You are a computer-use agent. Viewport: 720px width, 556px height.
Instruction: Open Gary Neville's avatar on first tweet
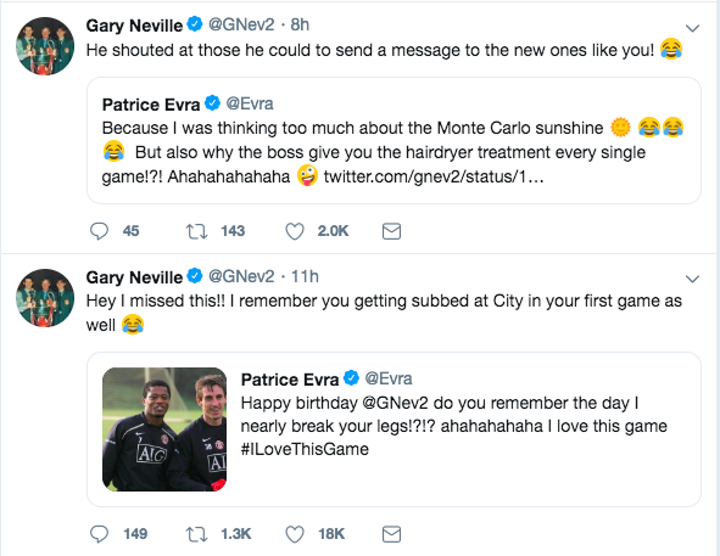pos(46,46)
